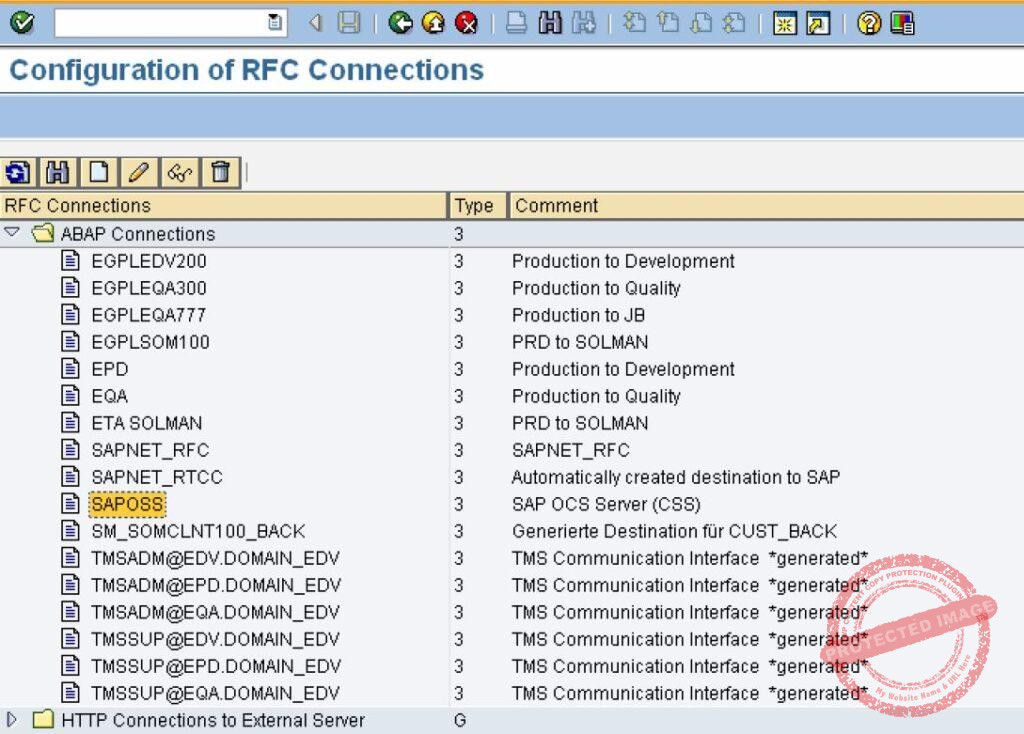Click the trash Delete icon
Screen dimensions: 1024x734
click(220, 173)
